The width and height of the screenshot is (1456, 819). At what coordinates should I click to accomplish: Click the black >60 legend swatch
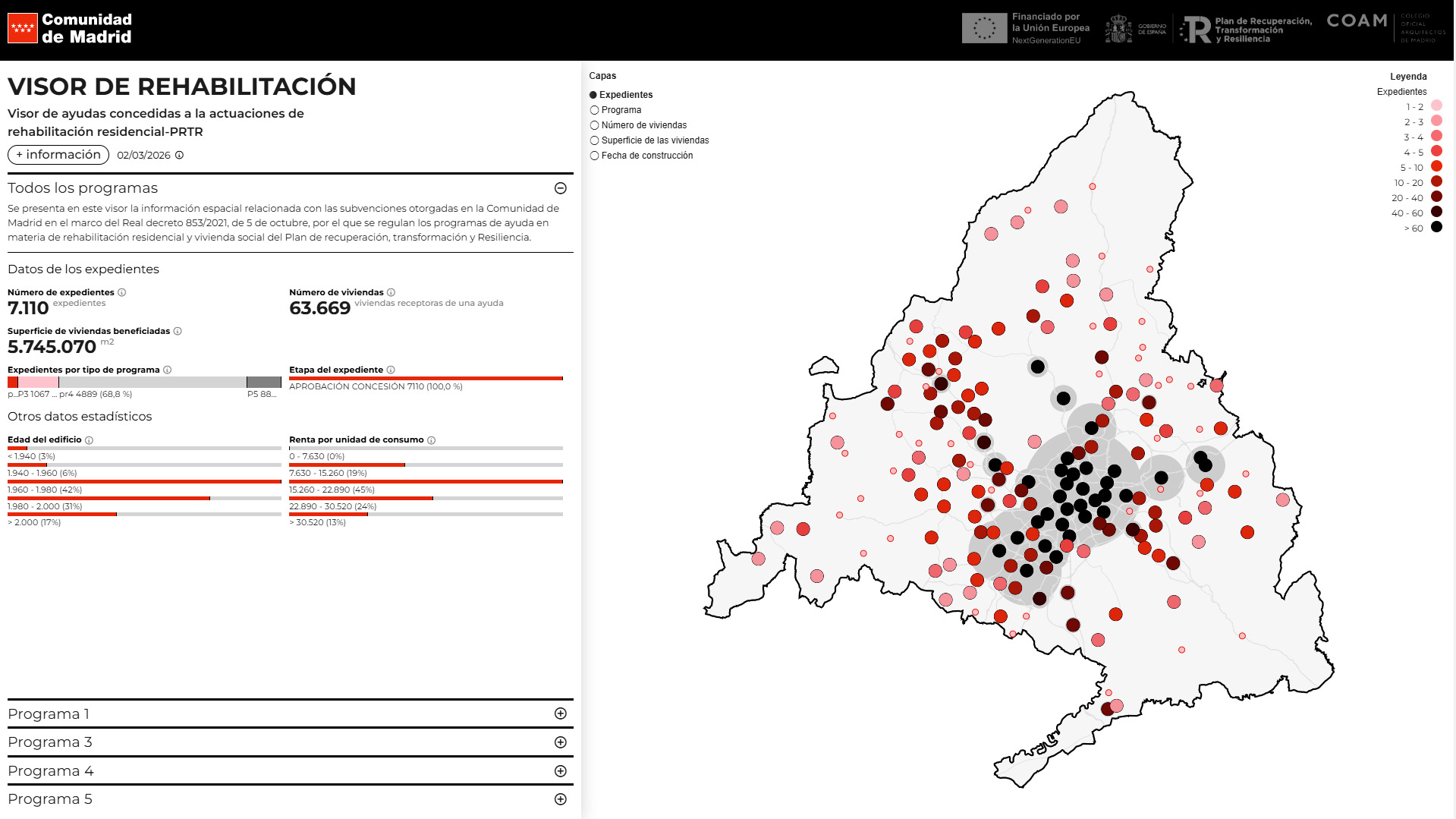(1436, 227)
